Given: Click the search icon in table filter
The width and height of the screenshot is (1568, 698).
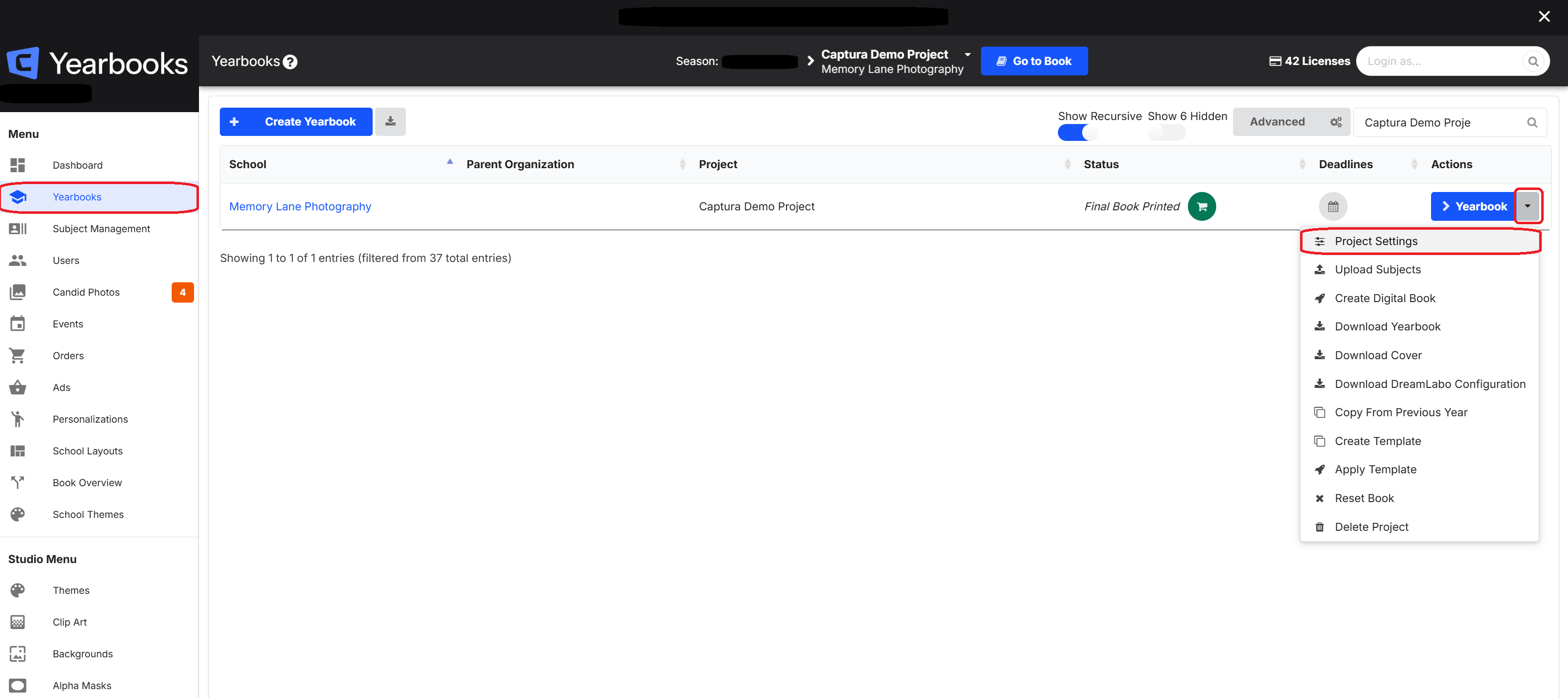Looking at the screenshot, I should [x=1532, y=123].
